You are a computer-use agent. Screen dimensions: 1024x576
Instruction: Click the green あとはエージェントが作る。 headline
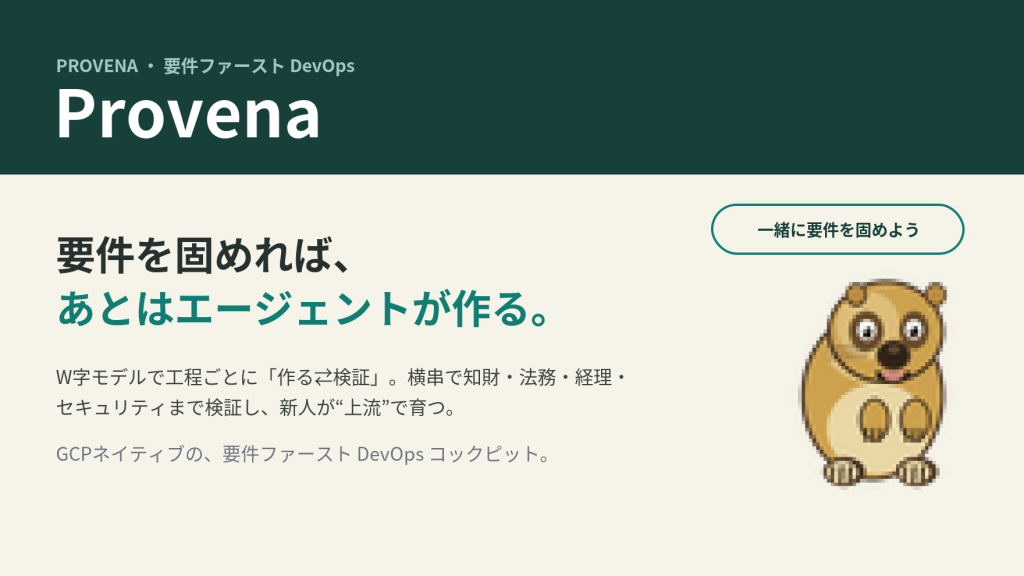[304, 308]
